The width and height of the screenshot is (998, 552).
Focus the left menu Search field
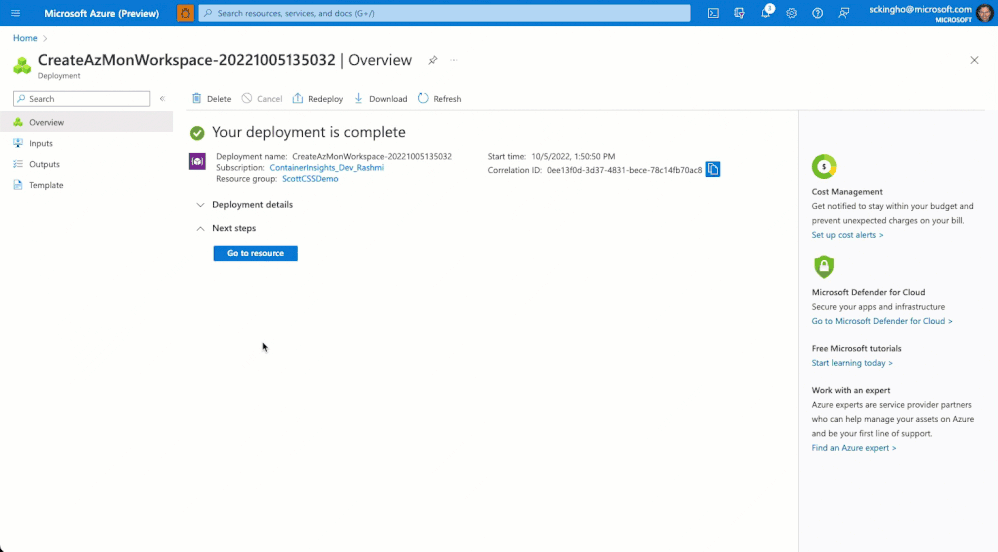(81, 99)
